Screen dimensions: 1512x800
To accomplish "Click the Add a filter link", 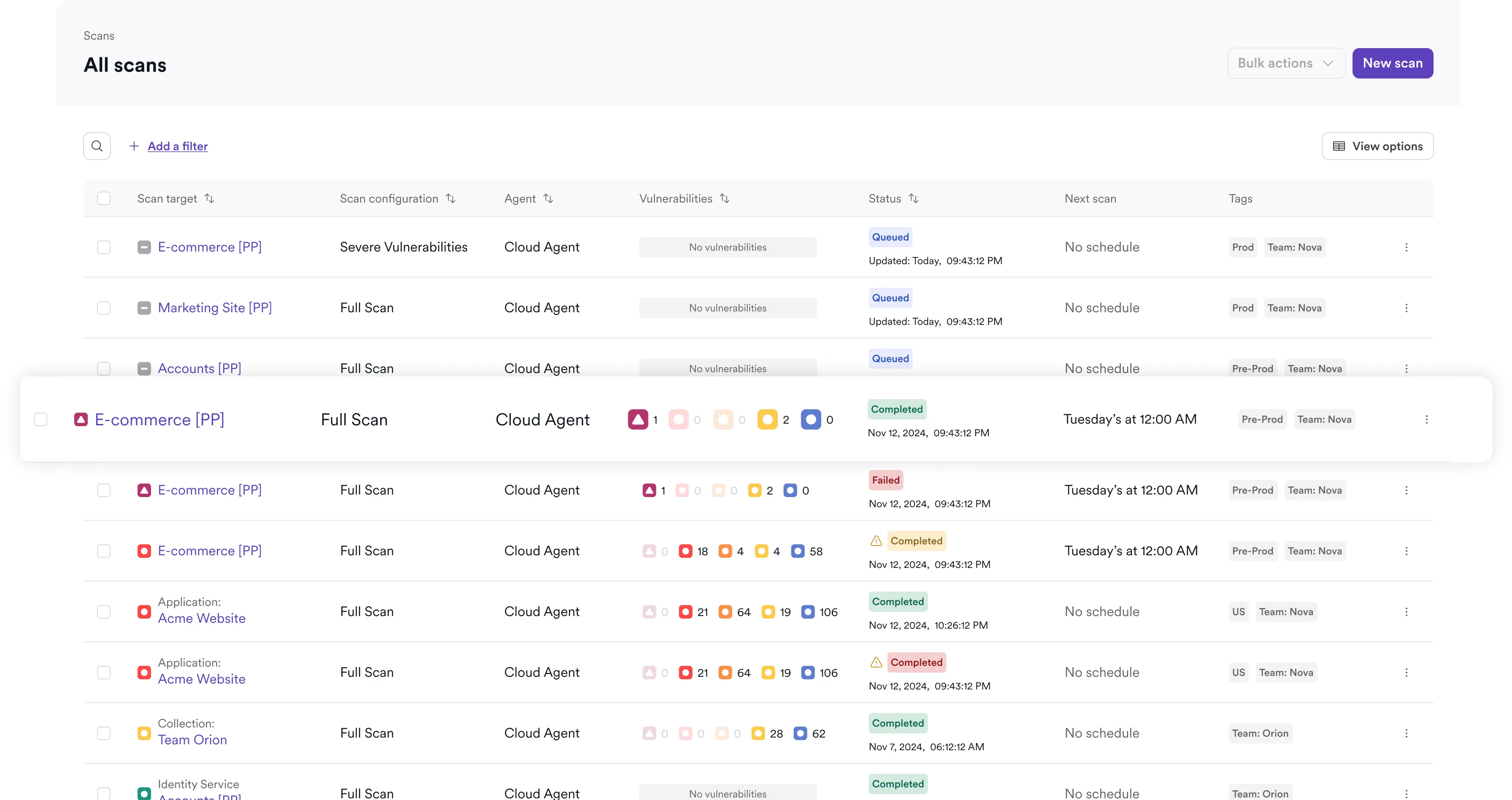I will click(177, 146).
